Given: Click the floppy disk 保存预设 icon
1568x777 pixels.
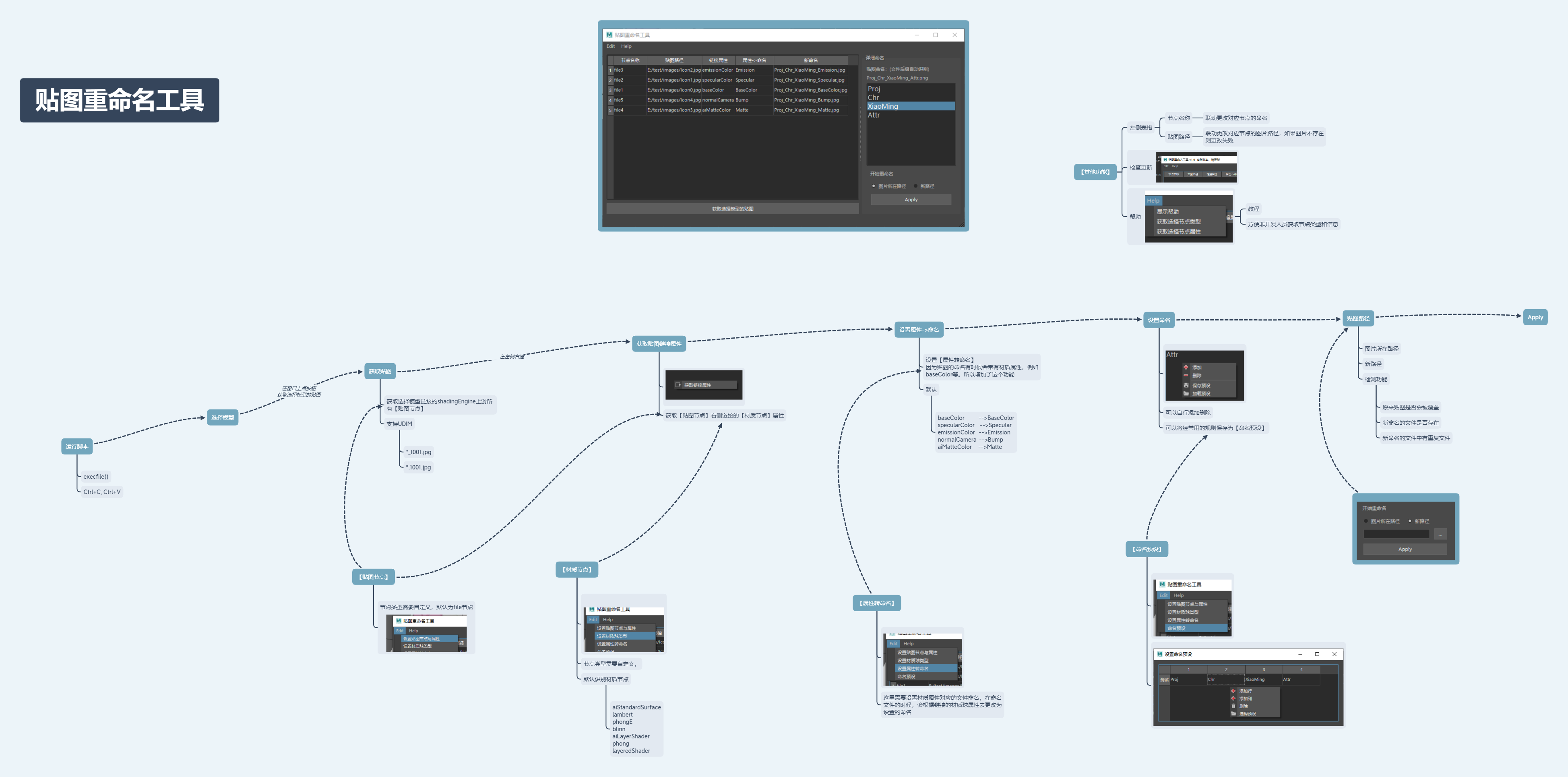Looking at the screenshot, I should tap(1186, 385).
